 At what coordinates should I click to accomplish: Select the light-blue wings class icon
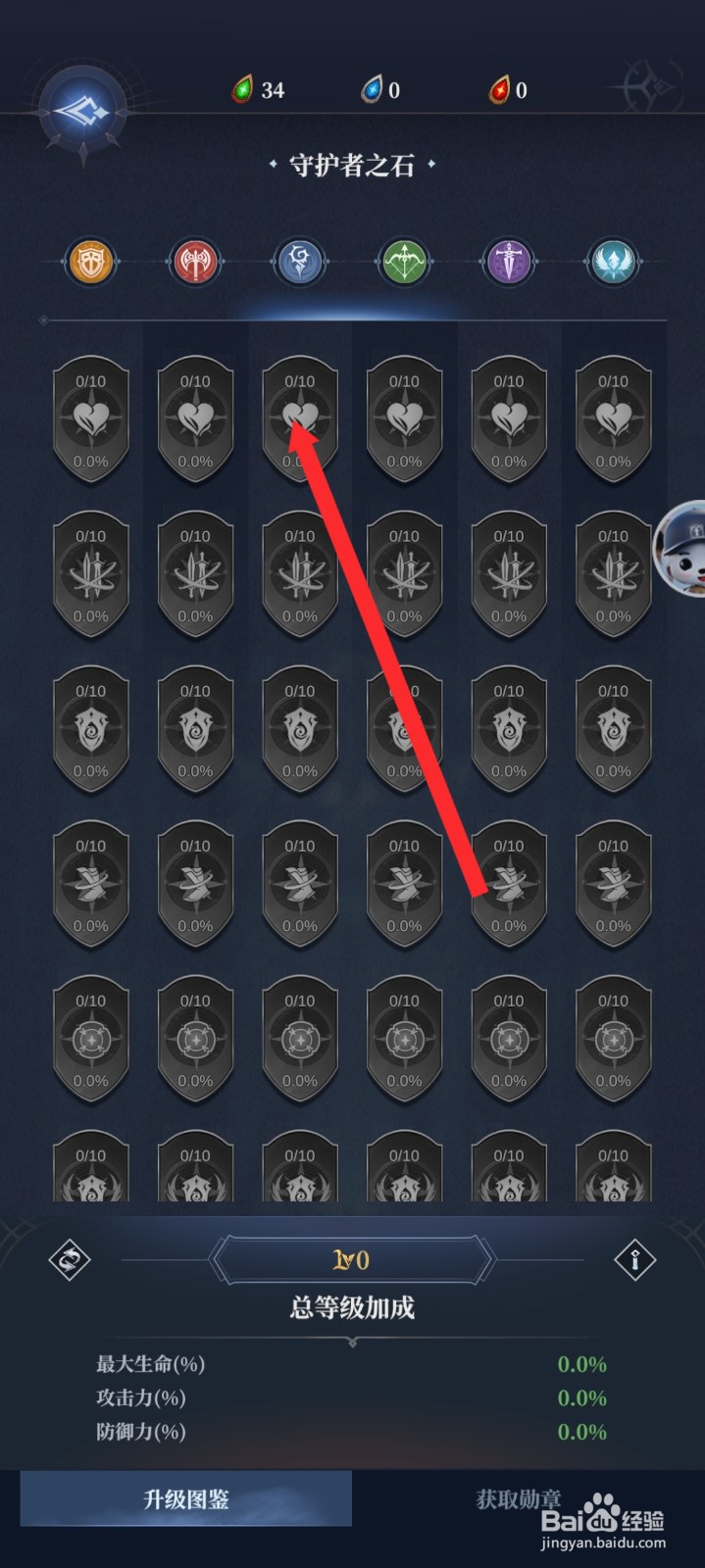point(613,262)
